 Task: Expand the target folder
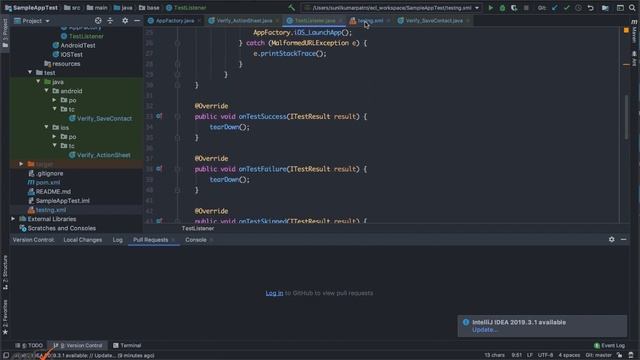[21, 164]
